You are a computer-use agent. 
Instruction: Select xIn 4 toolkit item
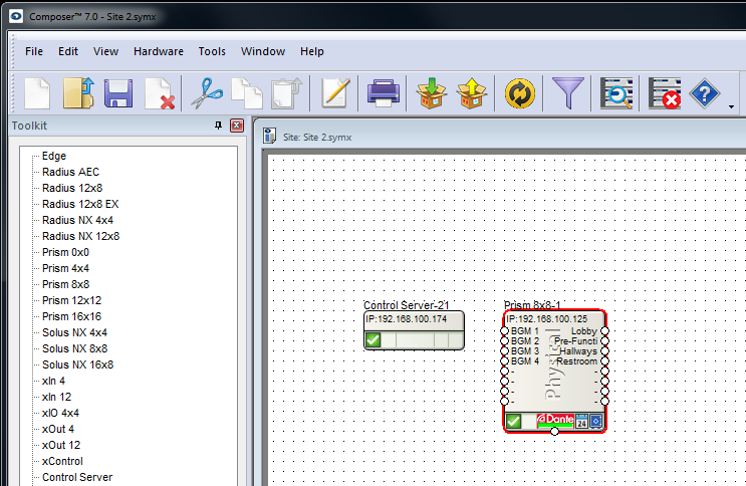click(x=53, y=381)
